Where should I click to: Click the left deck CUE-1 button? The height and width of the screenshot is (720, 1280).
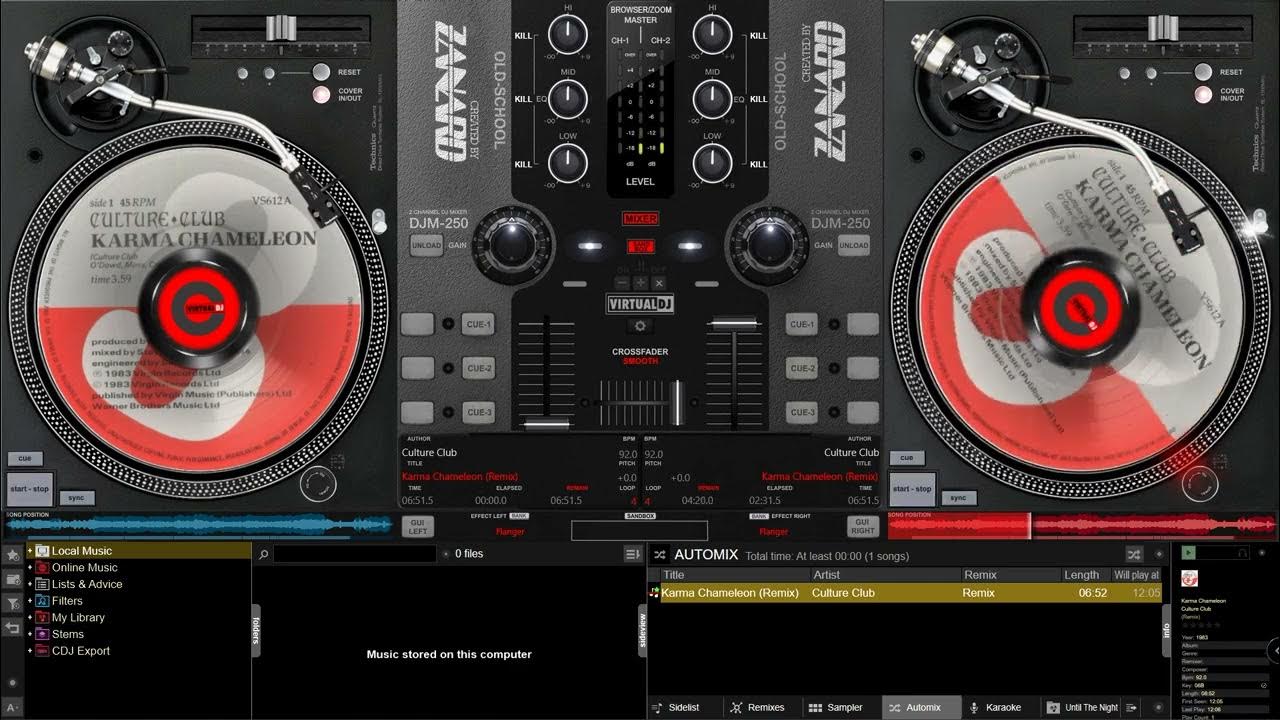[480, 324]
